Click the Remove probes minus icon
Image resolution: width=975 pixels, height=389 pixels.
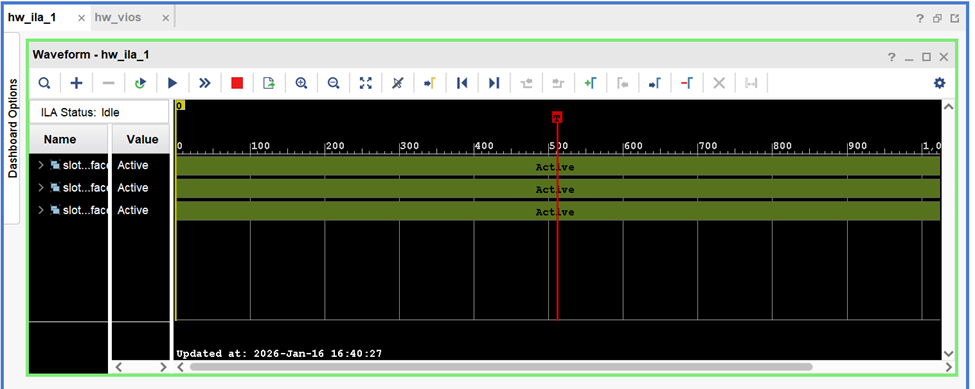click(x=108, y=83)
